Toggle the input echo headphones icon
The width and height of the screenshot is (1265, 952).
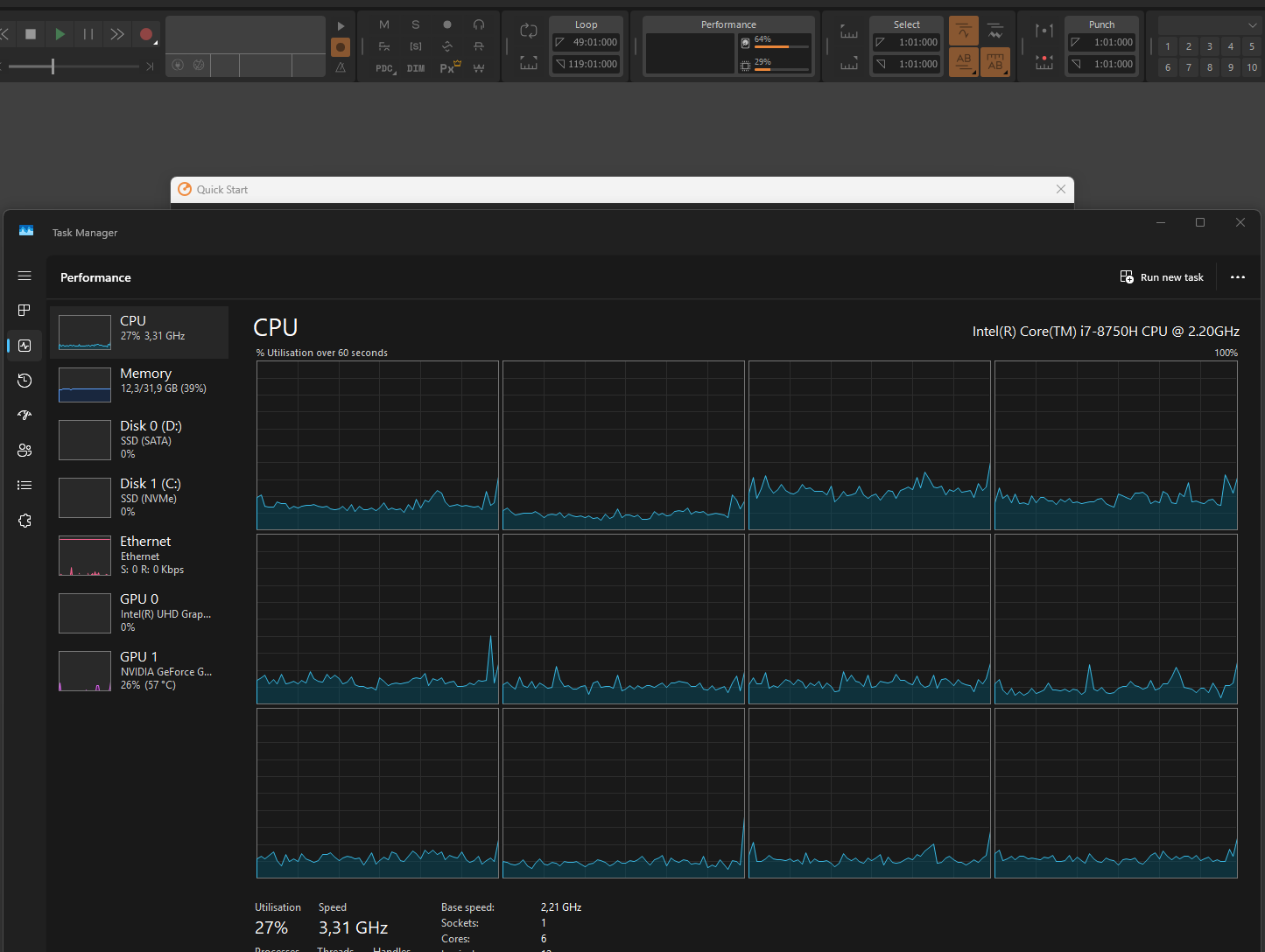click(479, 24)
